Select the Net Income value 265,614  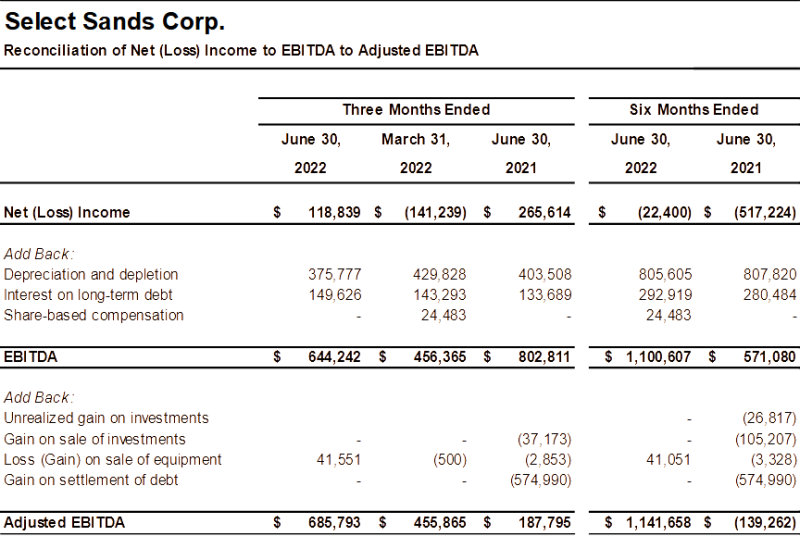(544, 212)
